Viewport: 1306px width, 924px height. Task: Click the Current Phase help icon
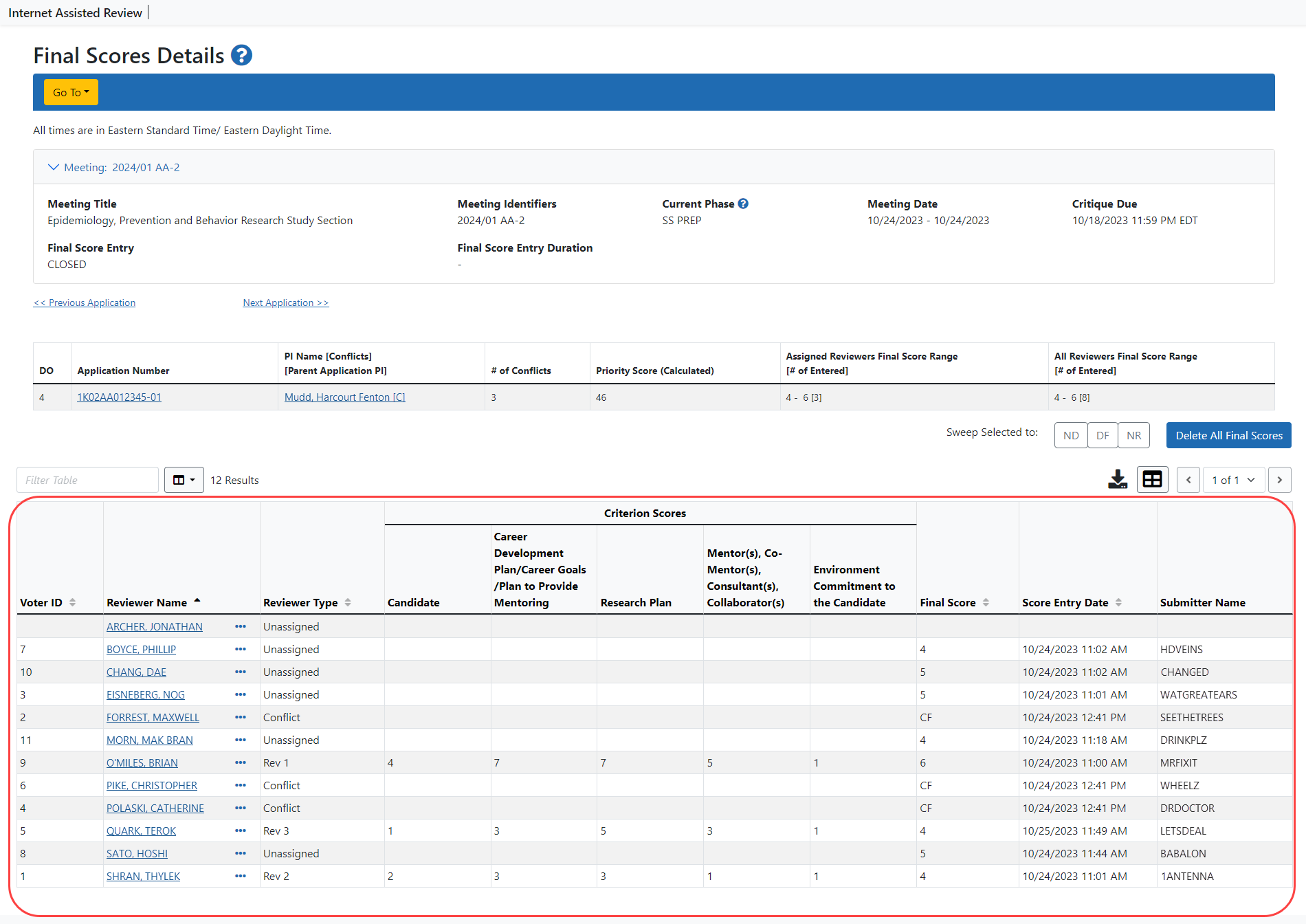pos(743,203)
